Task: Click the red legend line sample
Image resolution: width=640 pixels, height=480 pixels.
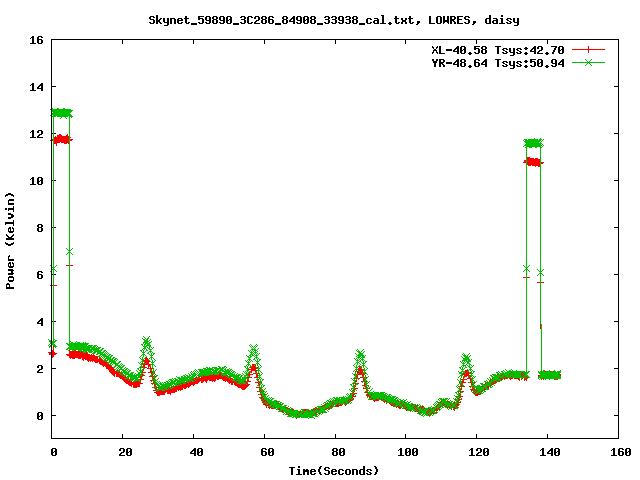Action: pyautogui.click(x=588, y=50)
